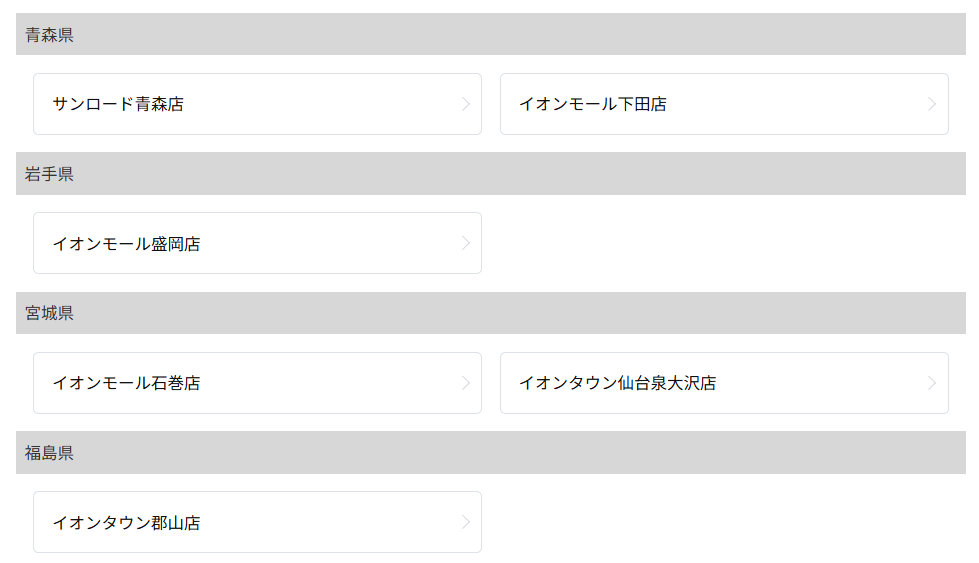
Task: Click the store card under 岩手県
Action: (x=257, y=243)
